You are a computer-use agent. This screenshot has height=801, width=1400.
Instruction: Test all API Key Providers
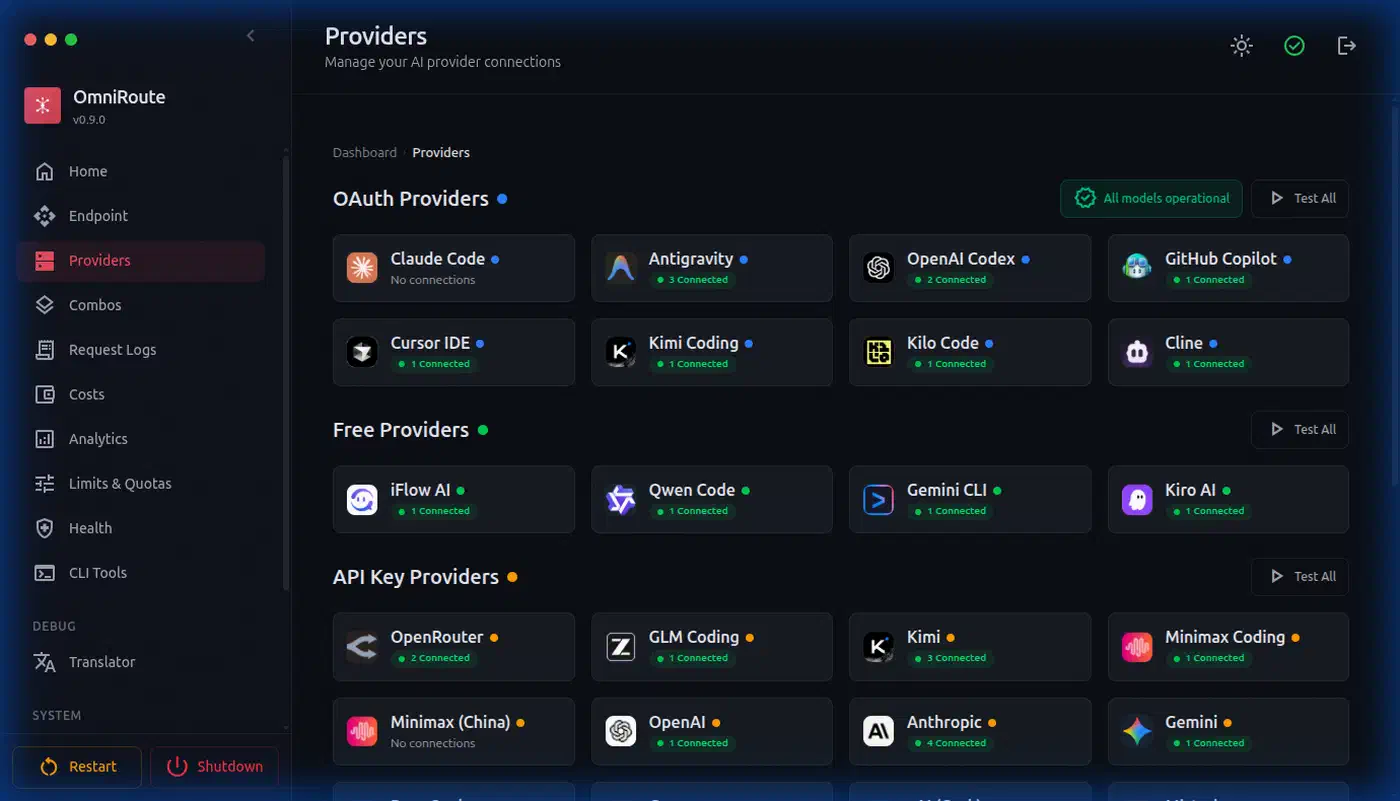tap(1300, 576)
